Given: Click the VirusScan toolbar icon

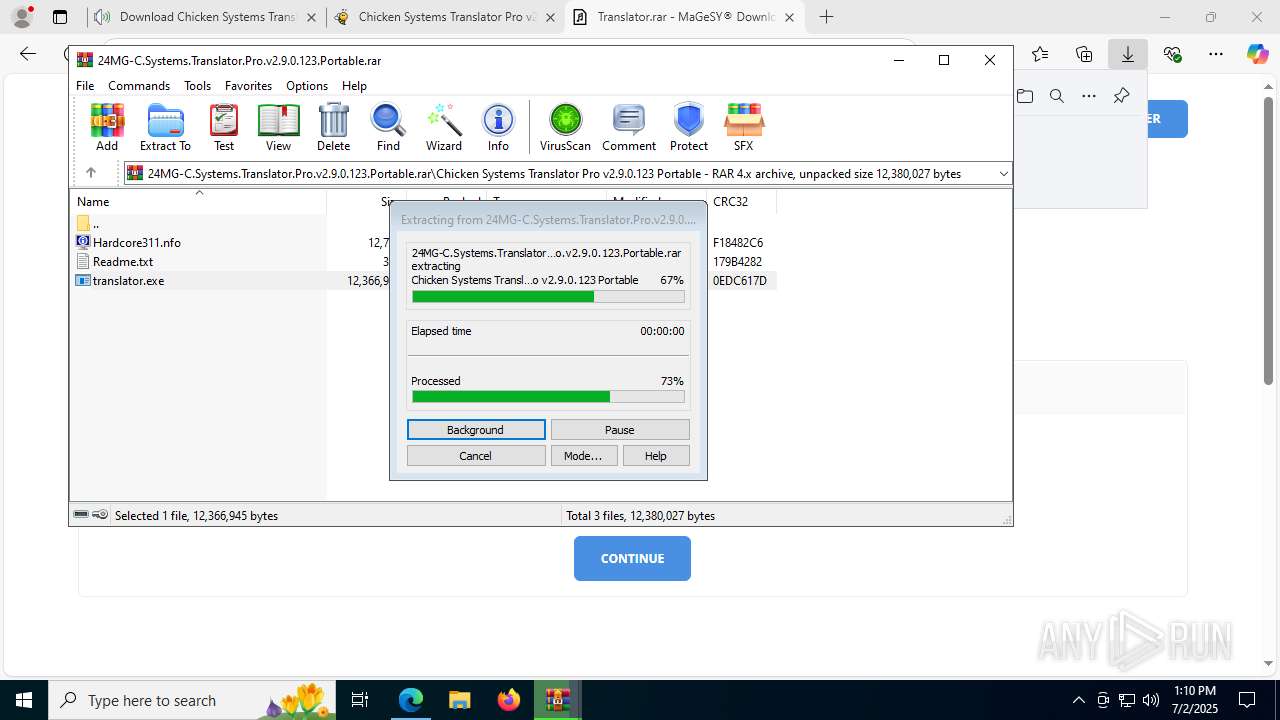Looking at the screenshot, I should [x=565, y=127].
